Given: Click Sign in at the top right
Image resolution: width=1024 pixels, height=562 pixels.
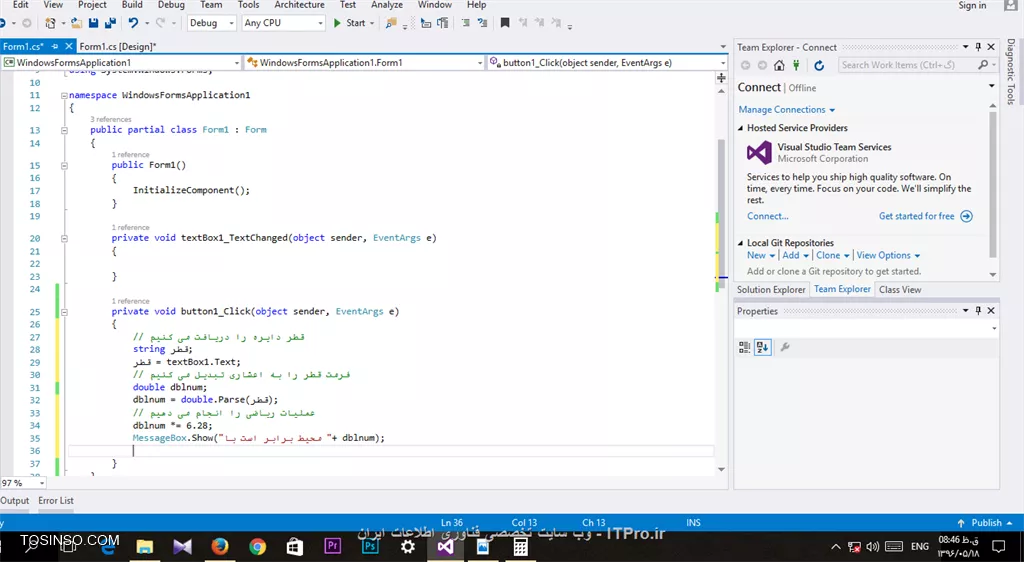Looking at the screenshot, I should 972,5.
